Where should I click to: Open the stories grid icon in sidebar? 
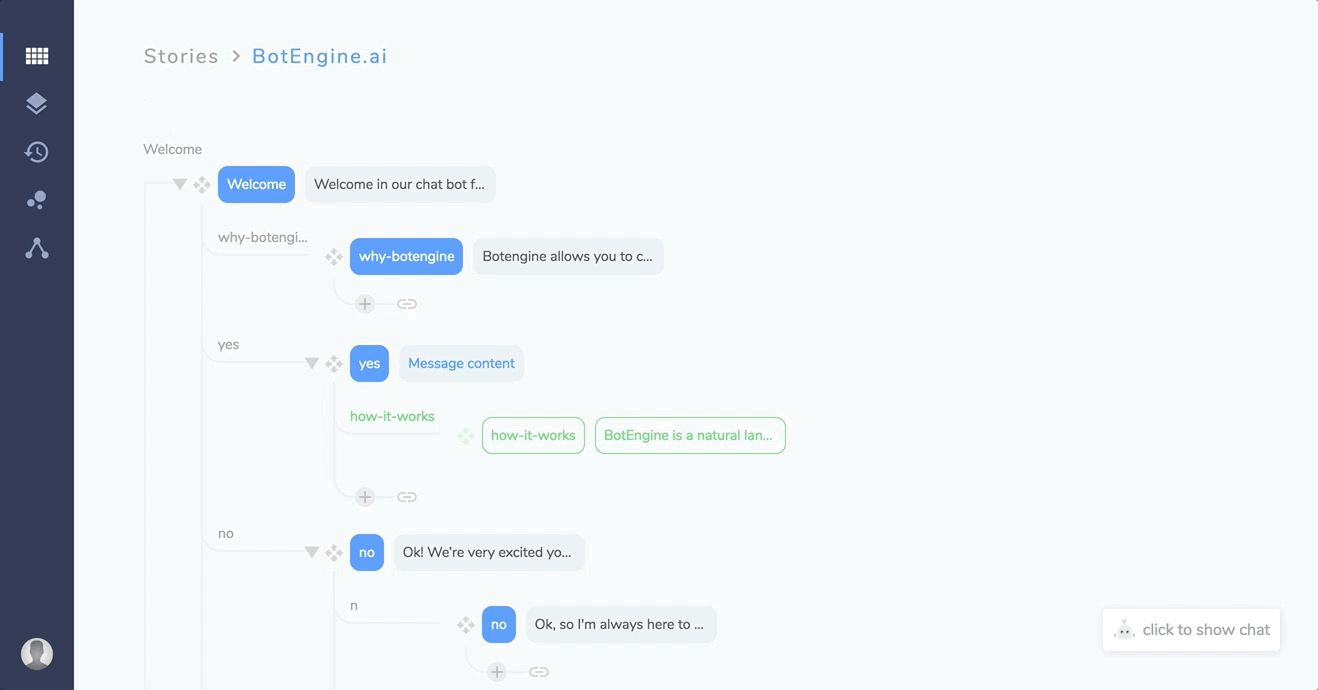(37, 56)
